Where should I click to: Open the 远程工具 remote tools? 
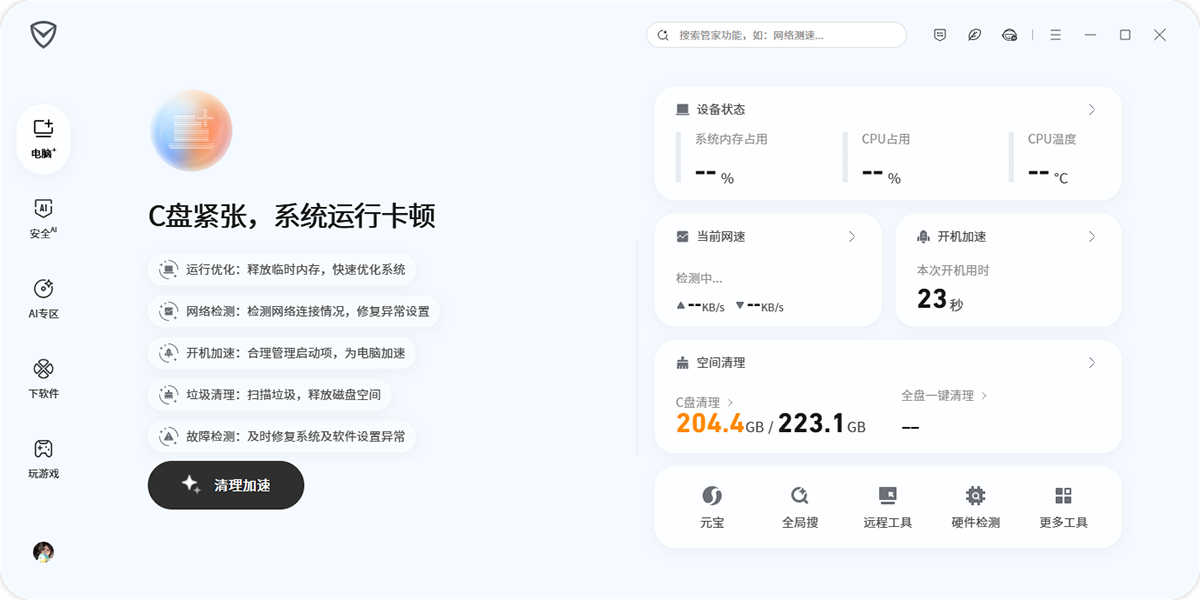tap(887, 506)
